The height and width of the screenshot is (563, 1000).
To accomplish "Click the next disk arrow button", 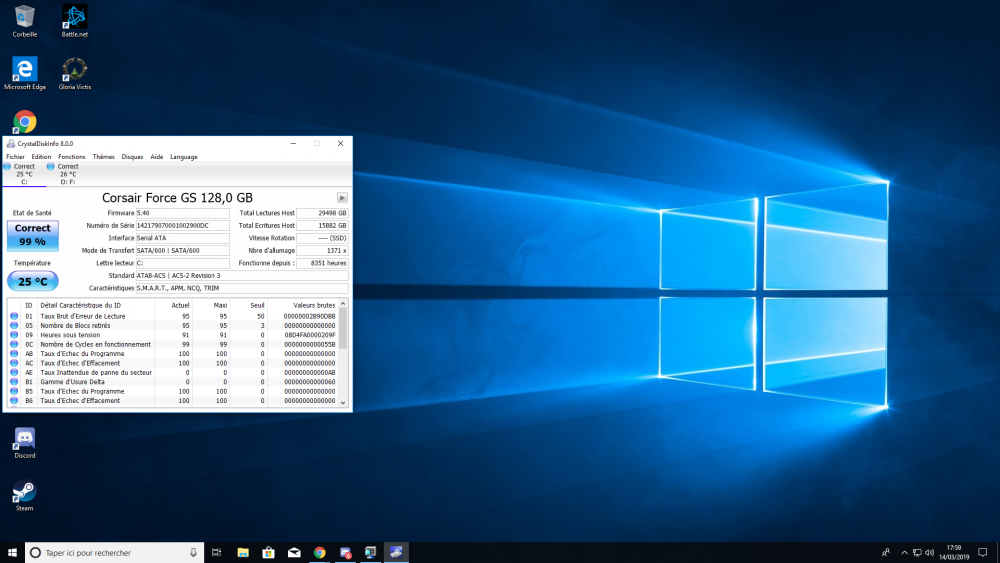I will point(342,198).
